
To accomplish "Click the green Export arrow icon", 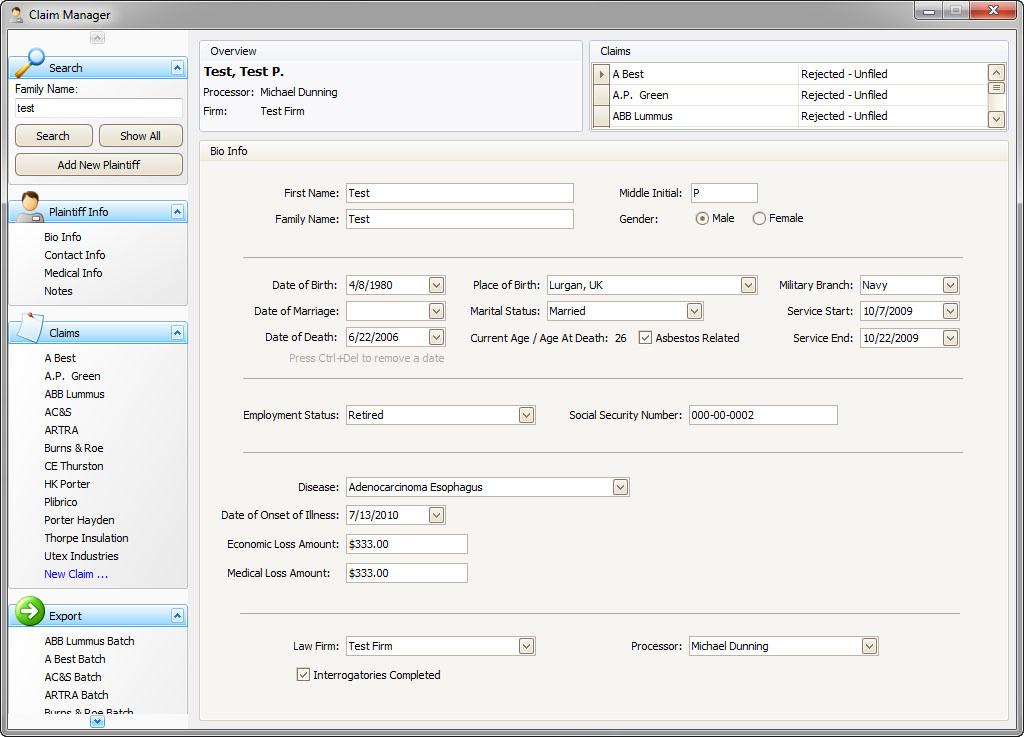I will point(30,611).
